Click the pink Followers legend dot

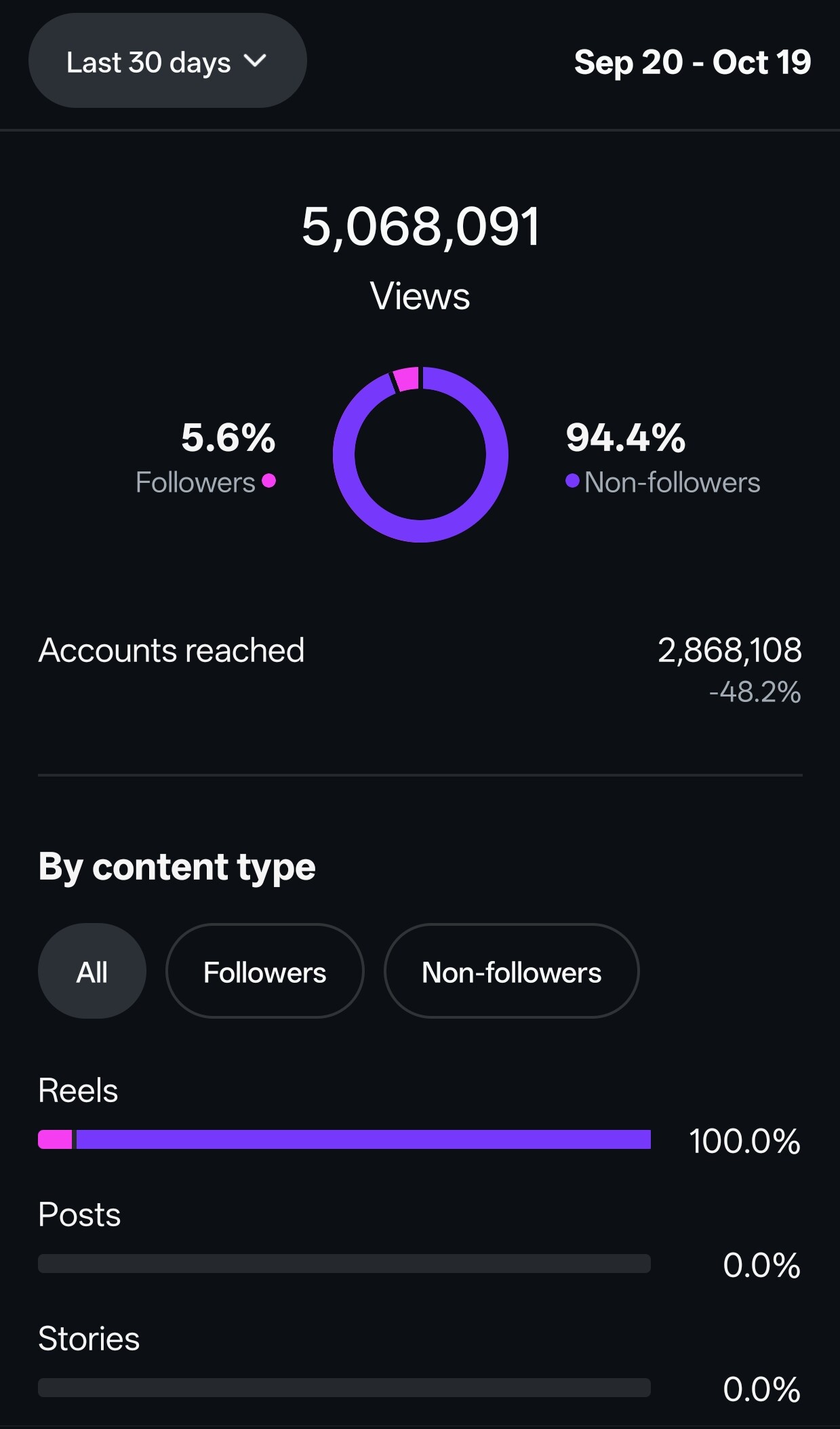click(x=269, y=481)
